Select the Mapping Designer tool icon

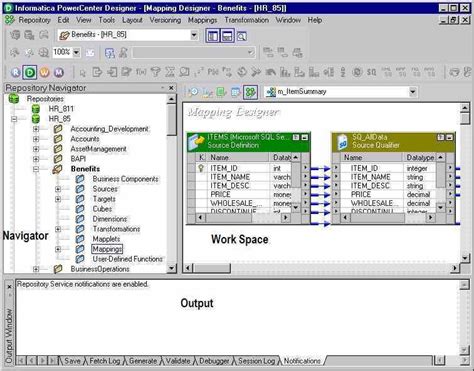250,92
